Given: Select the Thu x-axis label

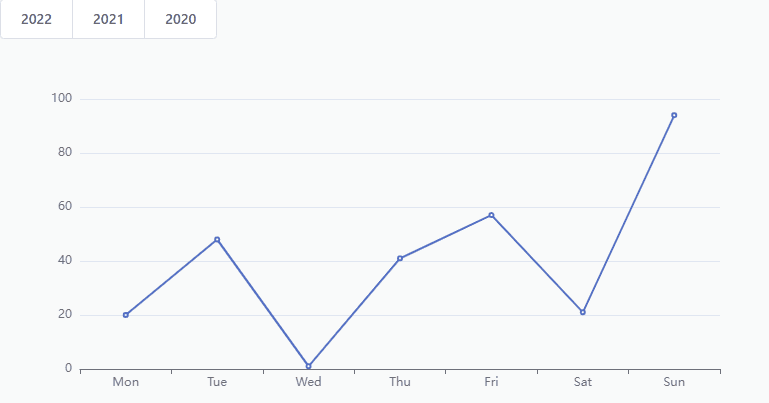Looking at the screenshot, I should tap(400, 382).
